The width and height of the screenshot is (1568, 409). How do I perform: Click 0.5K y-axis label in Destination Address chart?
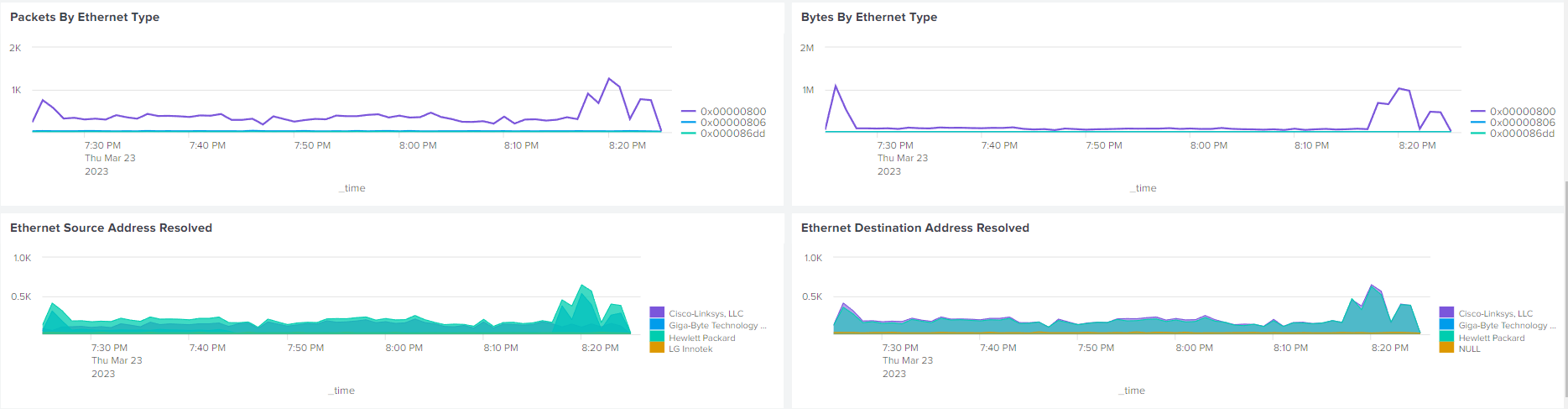coord(812,296)
